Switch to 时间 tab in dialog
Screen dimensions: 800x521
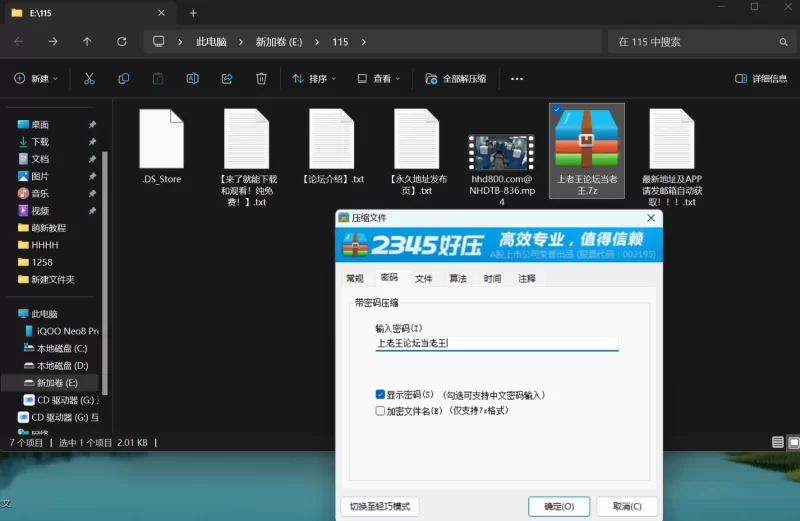492,279
